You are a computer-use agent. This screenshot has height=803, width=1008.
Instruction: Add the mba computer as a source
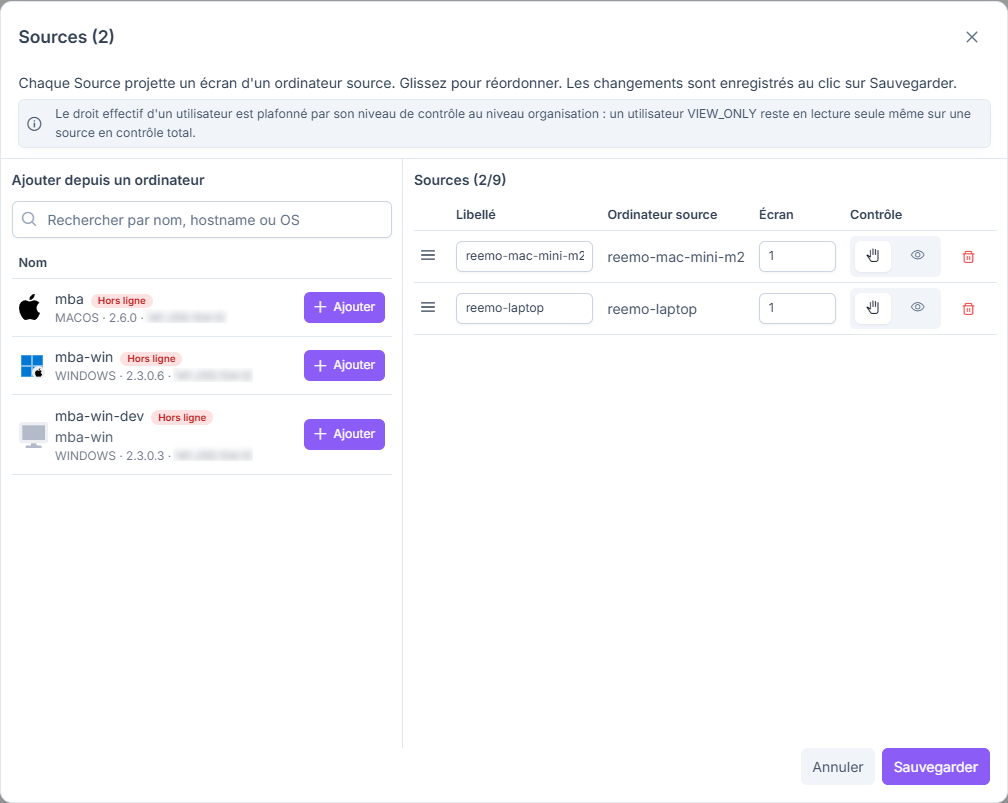tap(345, 307)
